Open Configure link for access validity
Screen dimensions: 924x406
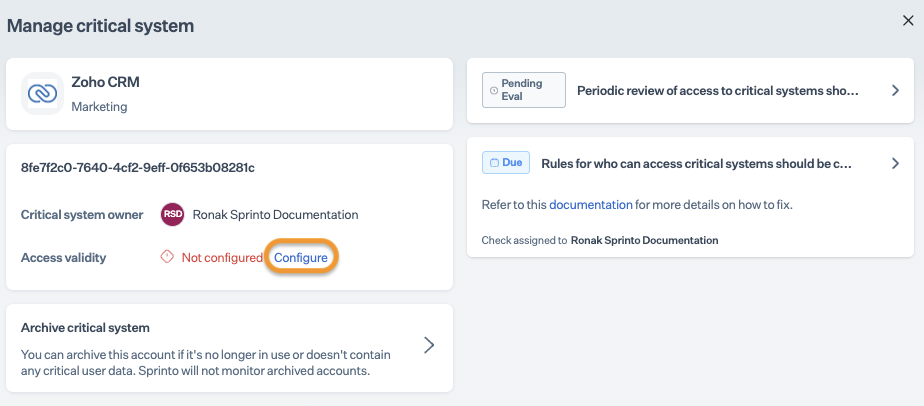pos(301,258)
